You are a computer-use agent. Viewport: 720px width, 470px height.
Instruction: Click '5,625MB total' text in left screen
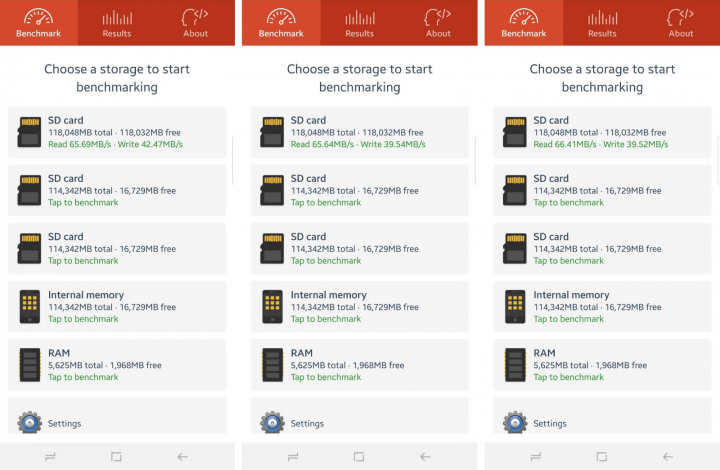click(75, 365)
